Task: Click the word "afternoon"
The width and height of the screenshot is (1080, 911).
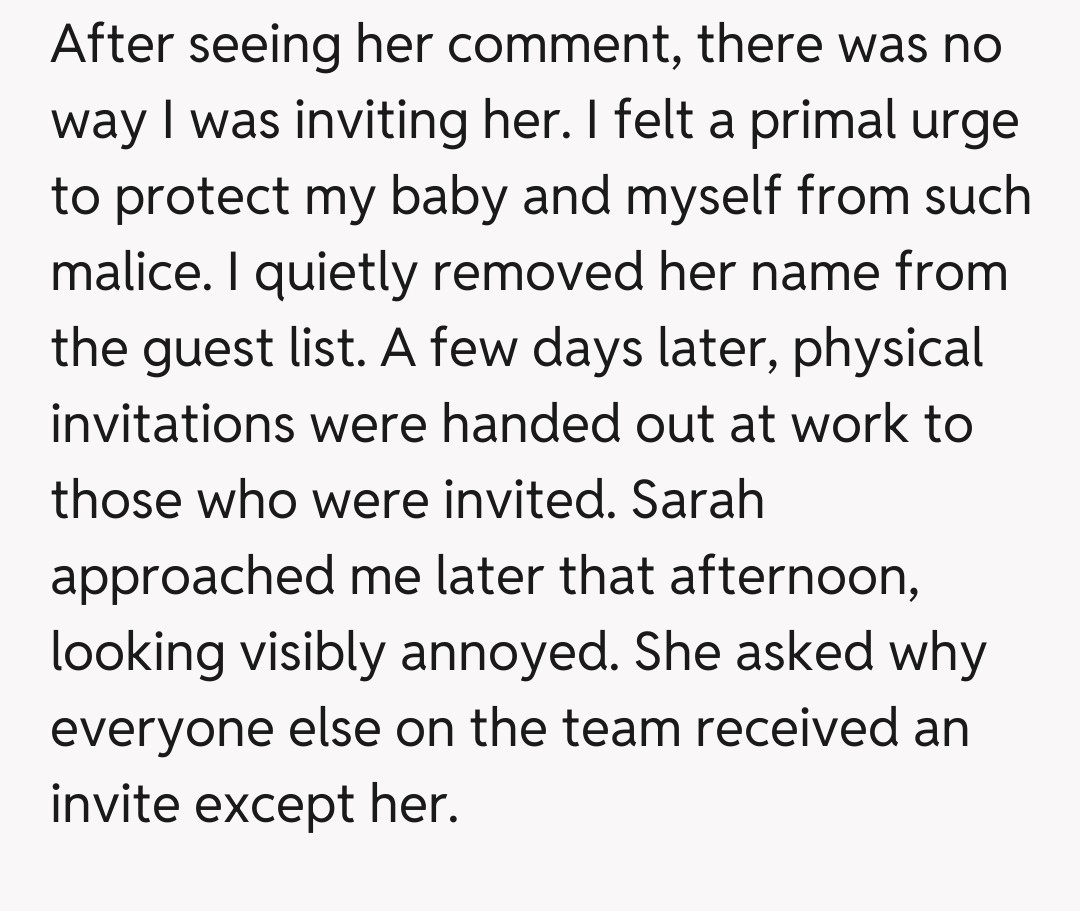Action: (x=794, y=575)
